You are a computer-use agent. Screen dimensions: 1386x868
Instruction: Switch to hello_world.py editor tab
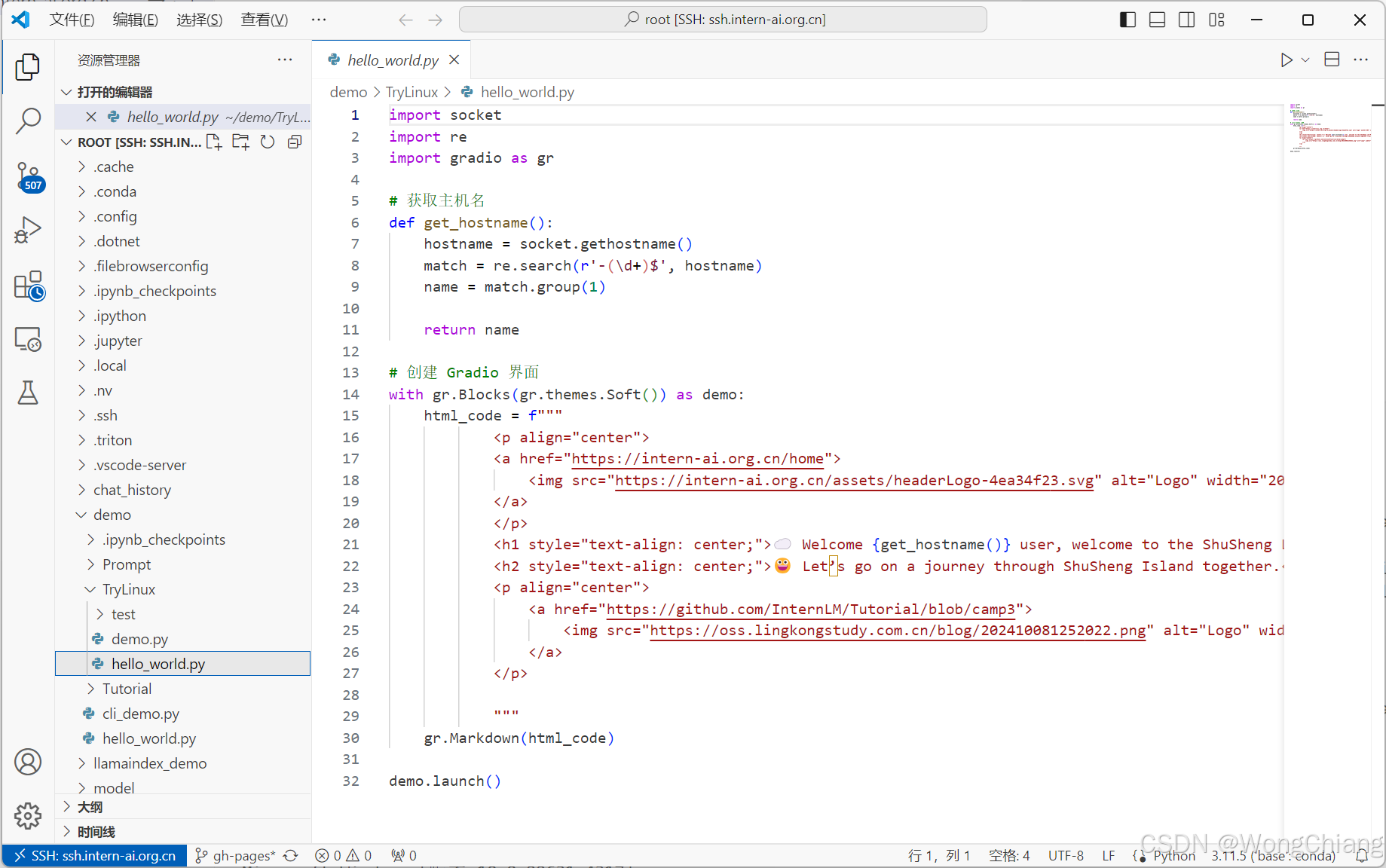[393, 60]
